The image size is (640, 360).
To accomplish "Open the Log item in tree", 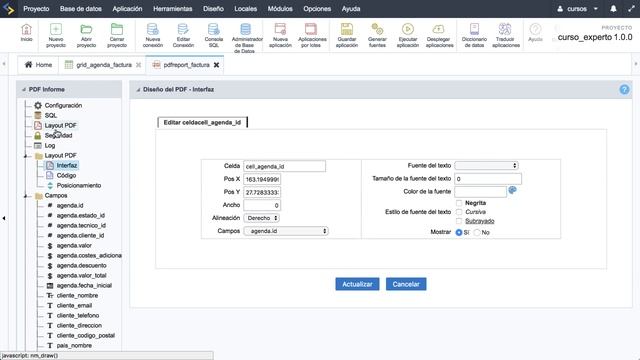I will [49, 145].
